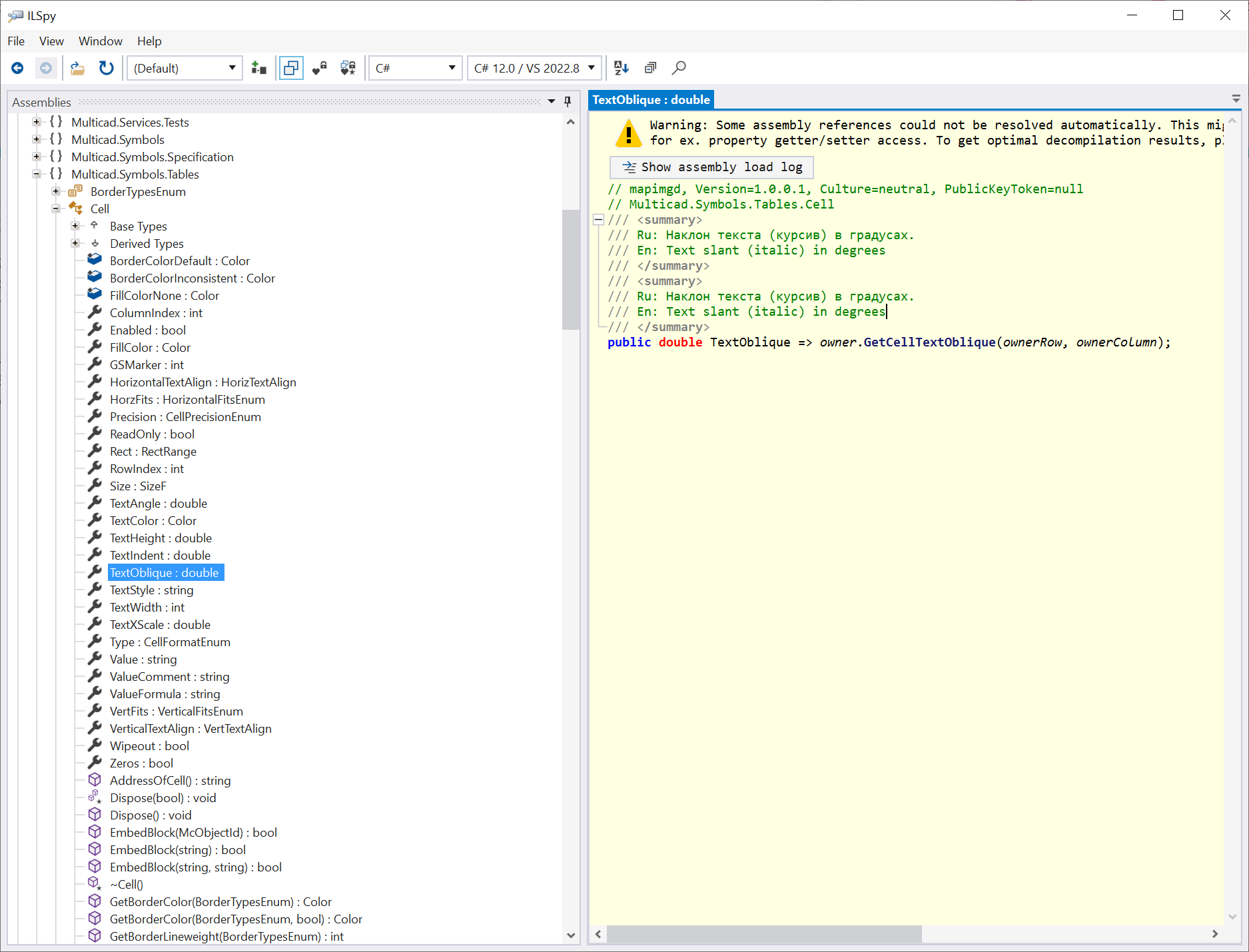This screenshot has height=952, width=1249.
Task: Select the TextOblique : double tab
Action: [x=651, y=100]
